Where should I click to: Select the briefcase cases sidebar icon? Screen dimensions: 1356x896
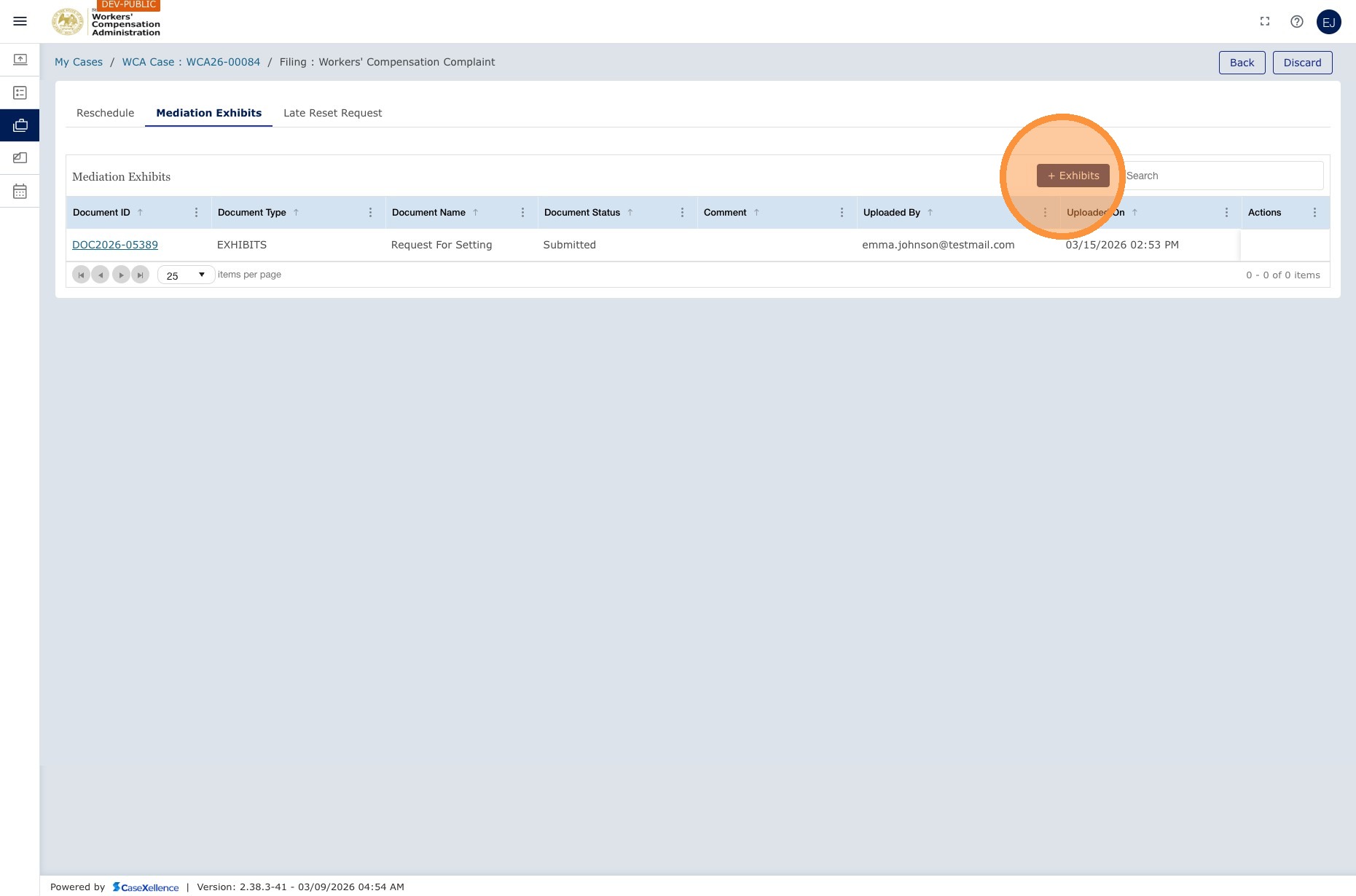click(20, 125)
